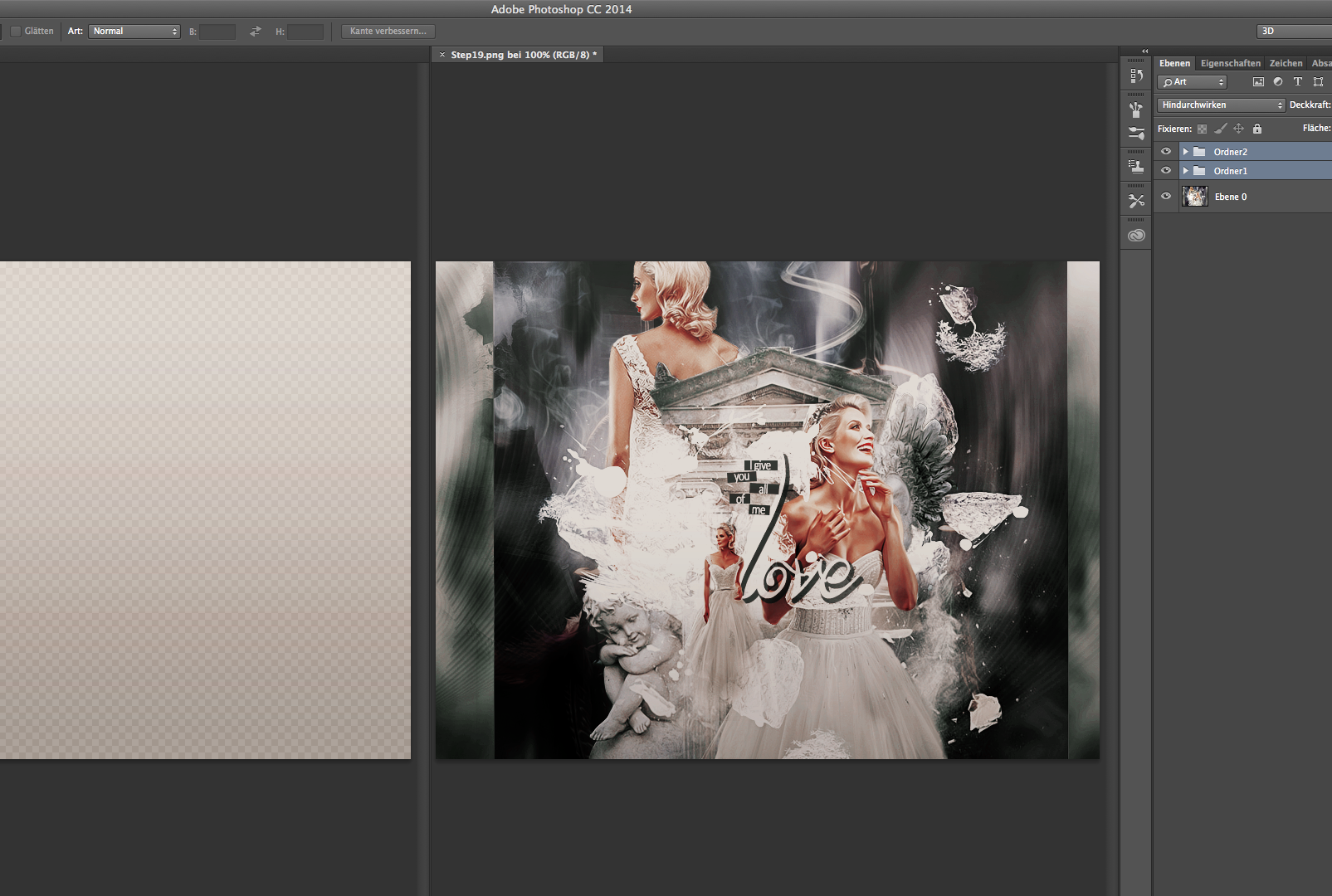The width and height of the screenshot is (1332, 896).
Task: Open the Tool Presets panel icon
Action: 1136,201
